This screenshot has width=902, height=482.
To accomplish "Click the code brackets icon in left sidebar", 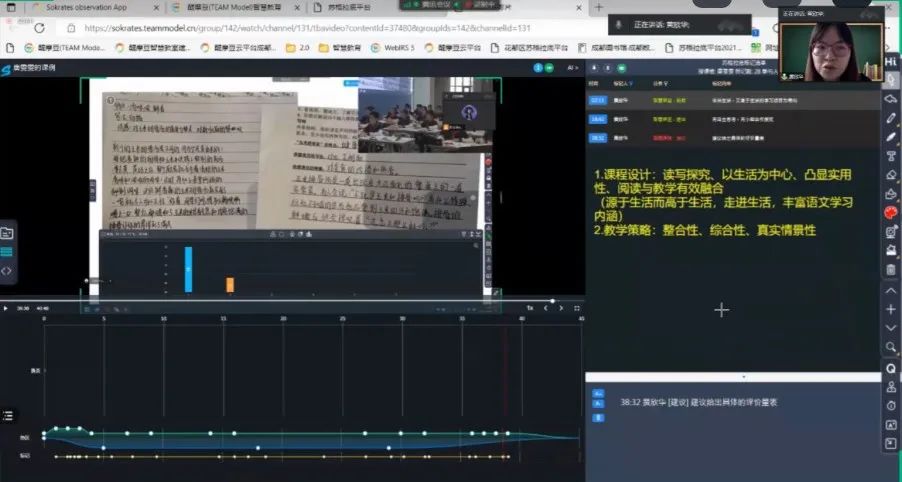I will [x=7, y=271].
